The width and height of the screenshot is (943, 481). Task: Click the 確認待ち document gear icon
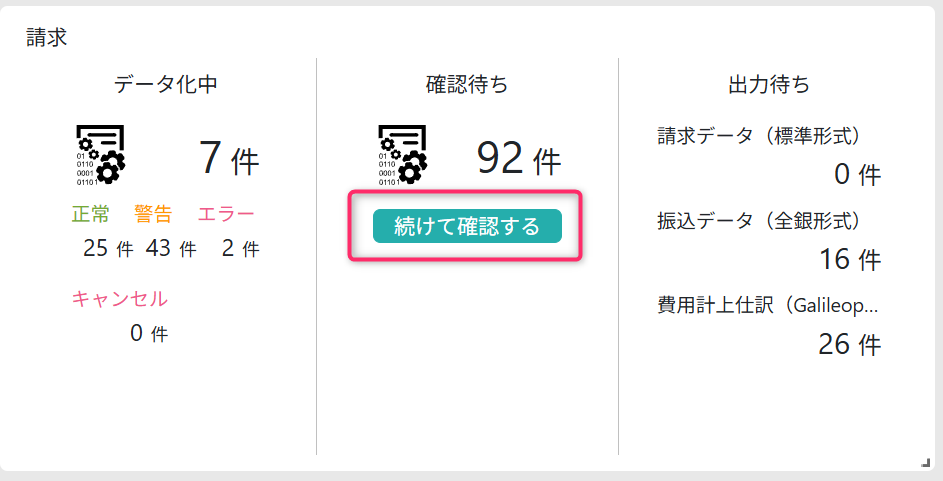403,155
